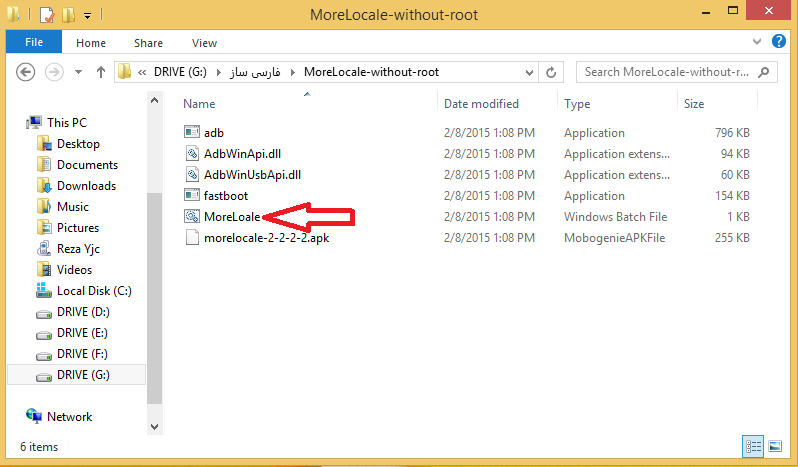
Task: Switch to the Home ribbon tab
Action: pyautogui.click(x=91, y=43)
